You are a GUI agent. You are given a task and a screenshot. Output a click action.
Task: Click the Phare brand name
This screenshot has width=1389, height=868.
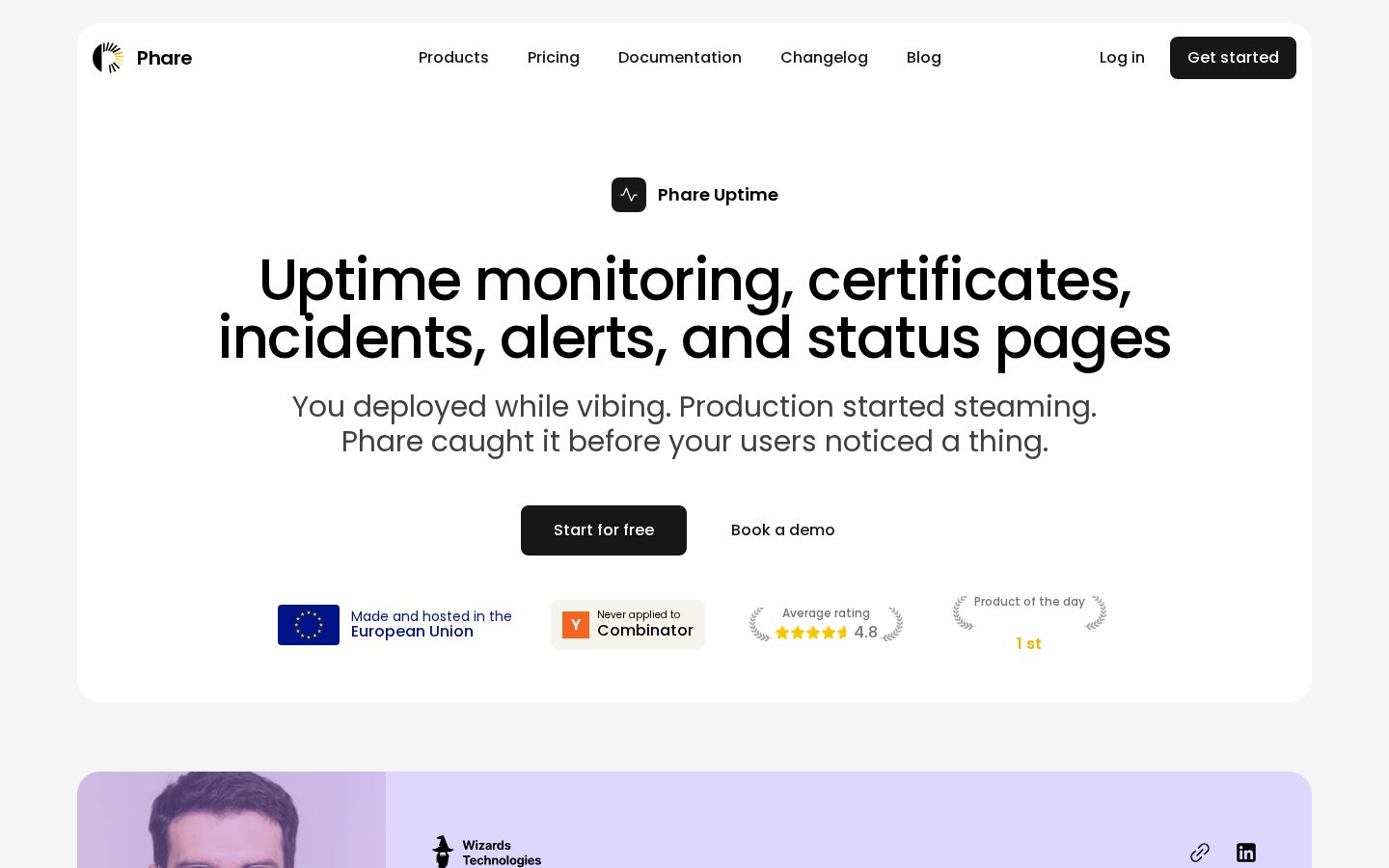[164, 58]
